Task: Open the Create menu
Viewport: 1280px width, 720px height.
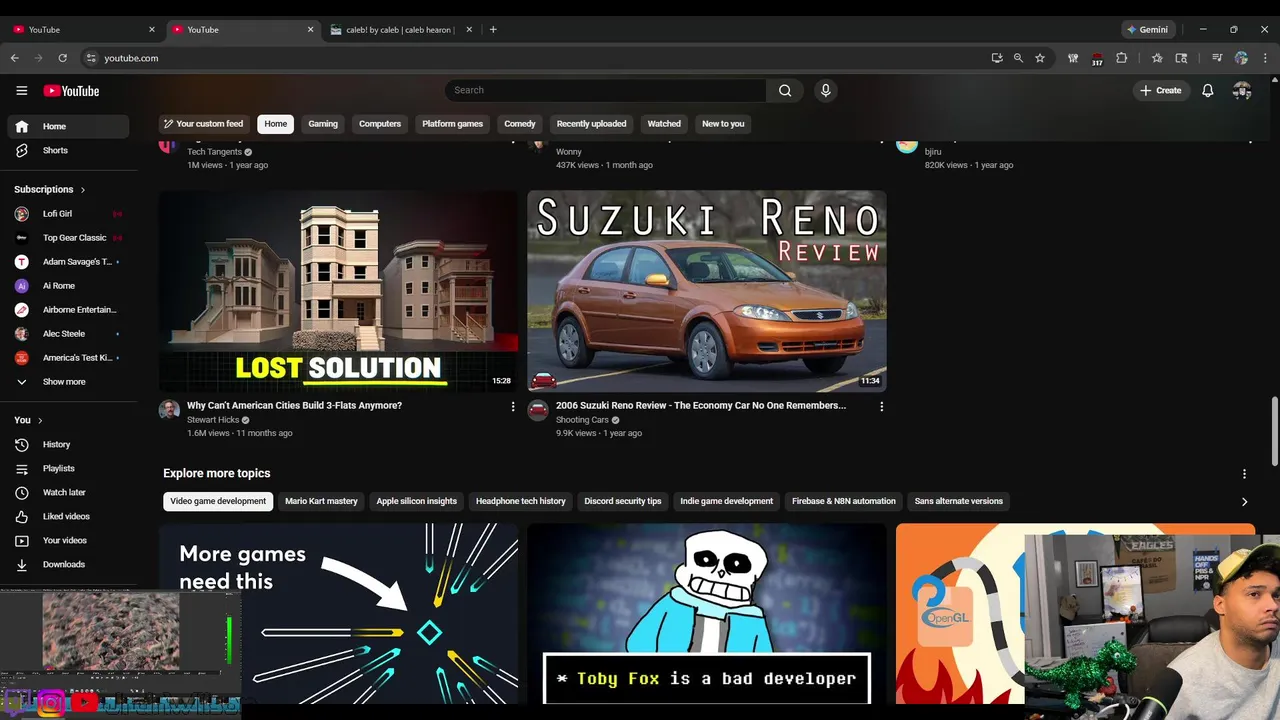Action: coord(1160,90)
